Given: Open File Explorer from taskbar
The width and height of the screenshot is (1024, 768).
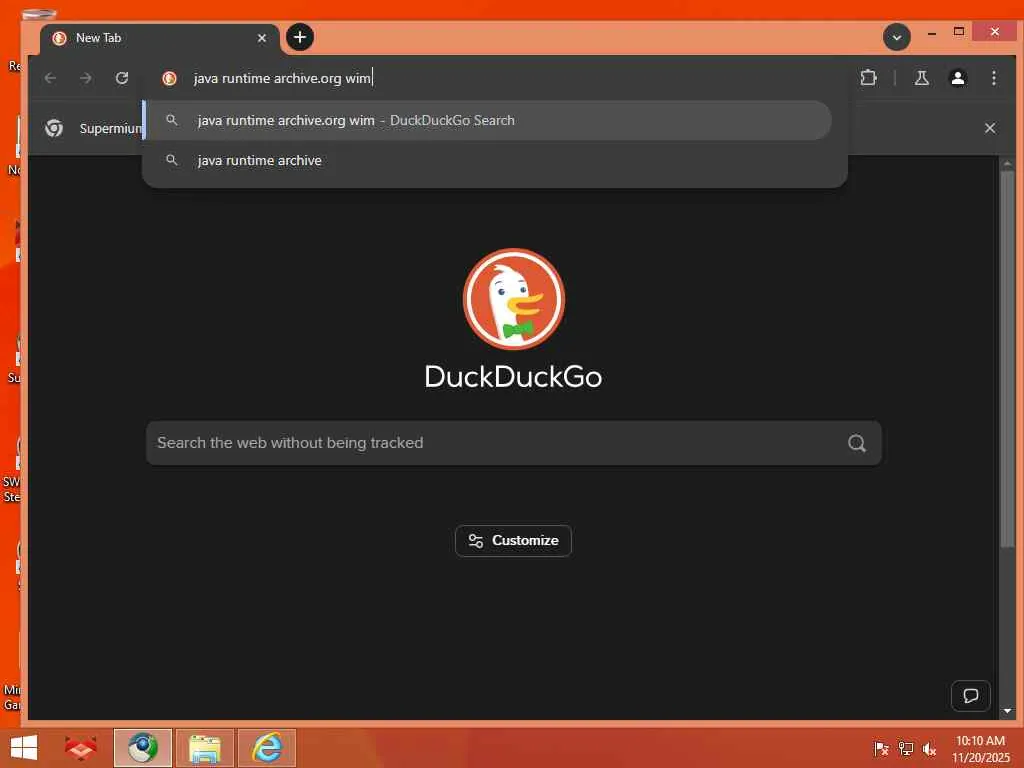Looking at the screenshot, I should pos(204,748).
